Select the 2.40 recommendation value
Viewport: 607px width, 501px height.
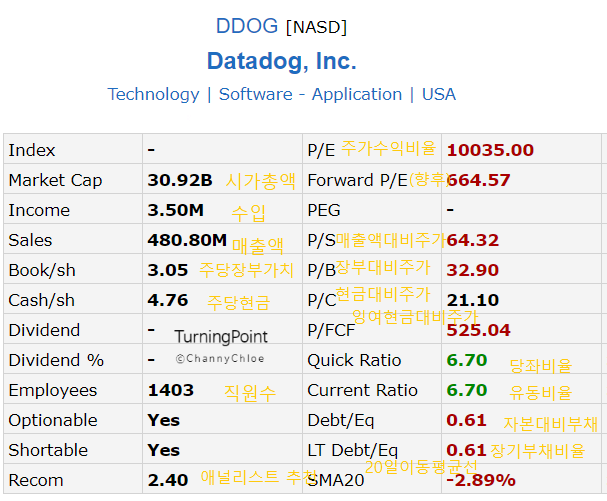pos(168,480)
